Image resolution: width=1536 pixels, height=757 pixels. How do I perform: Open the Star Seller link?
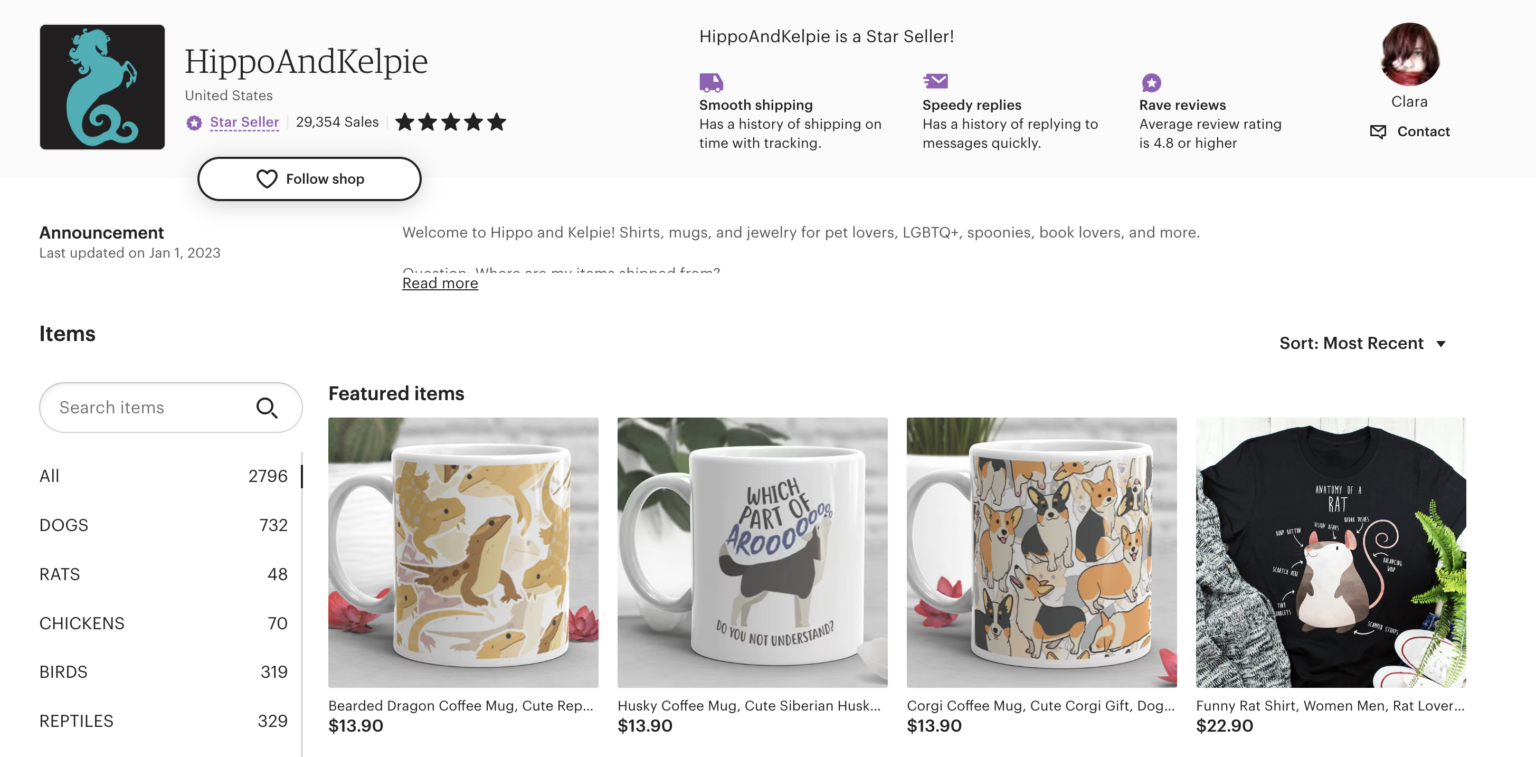244,122
